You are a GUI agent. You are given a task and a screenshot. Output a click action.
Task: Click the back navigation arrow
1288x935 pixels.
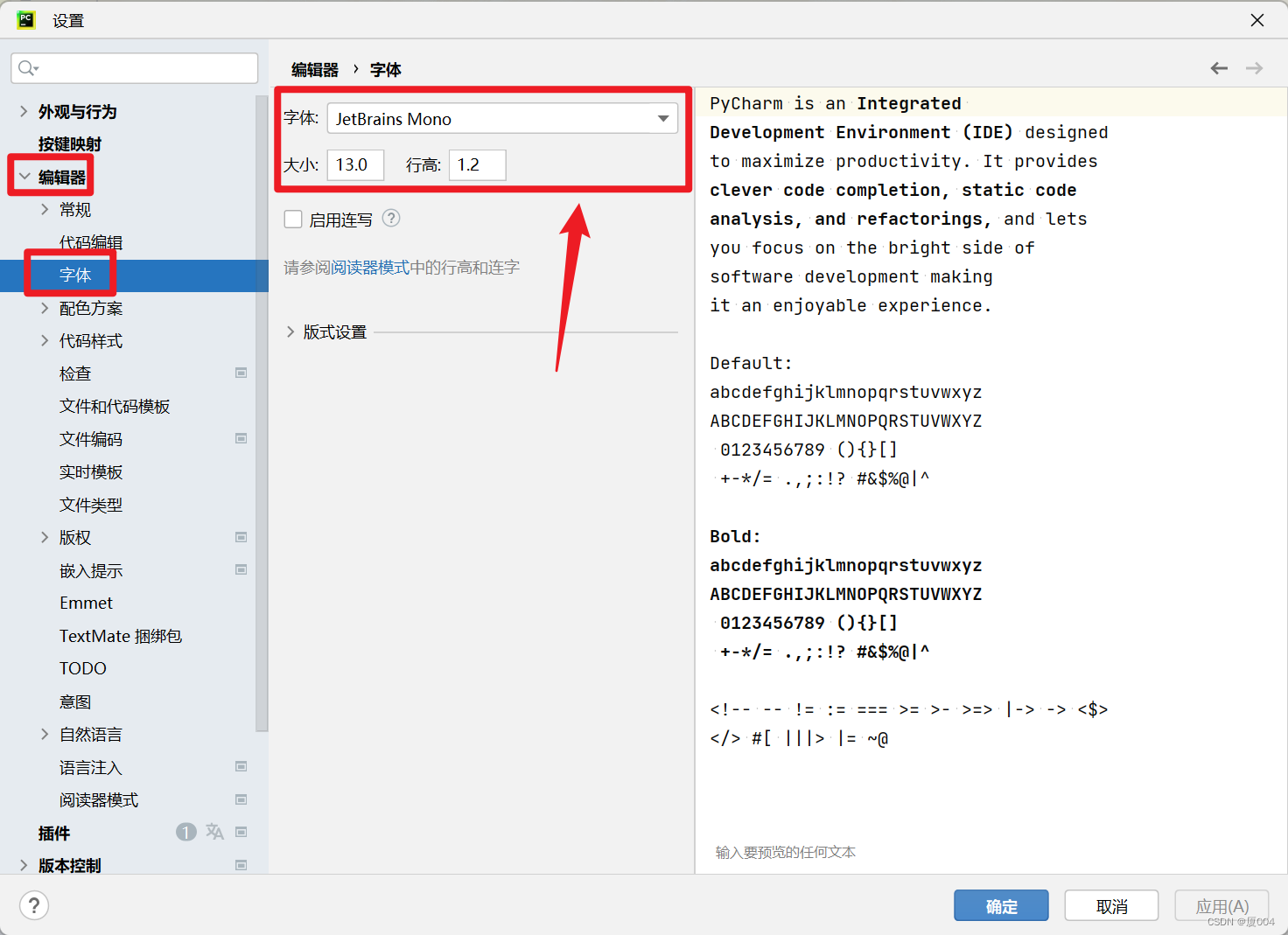[1219, 68]
